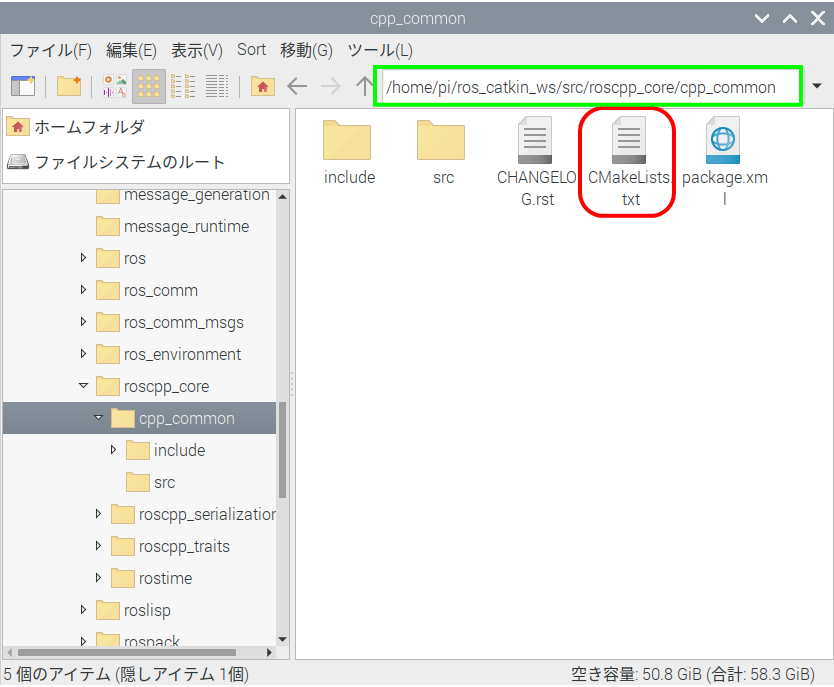Open the 表示(V) menu
The width and height of the screenshot is (834, 687).
[x=197, y=51]
